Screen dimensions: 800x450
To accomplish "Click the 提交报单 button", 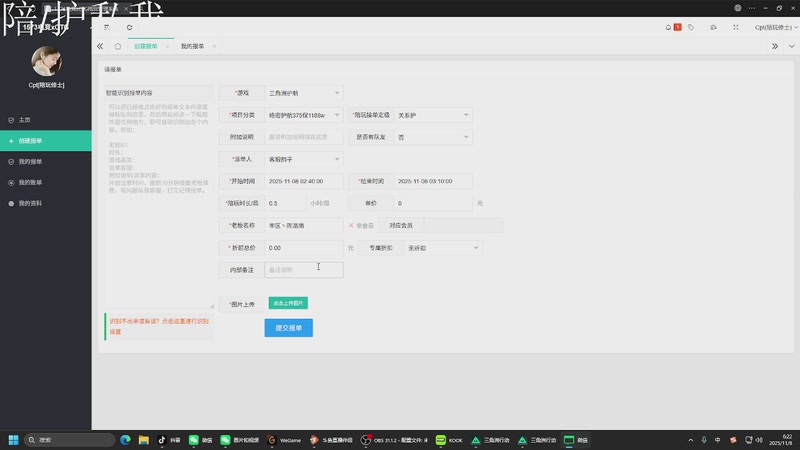I will coord(289,328).
